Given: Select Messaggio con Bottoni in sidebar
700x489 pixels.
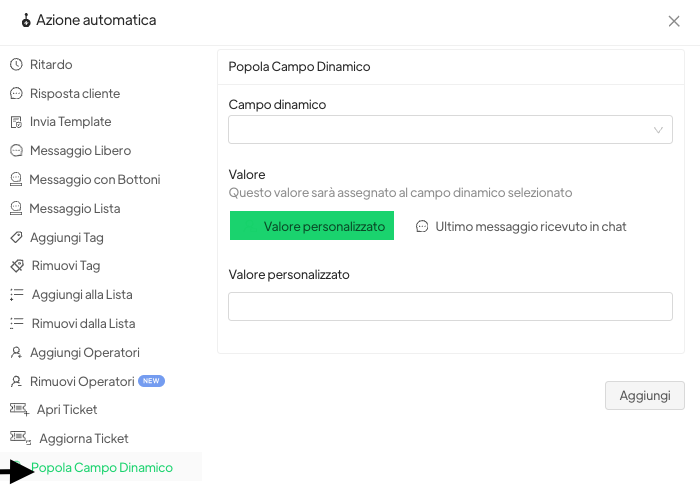Looking at the screenshot, I should tap(94, 180).
